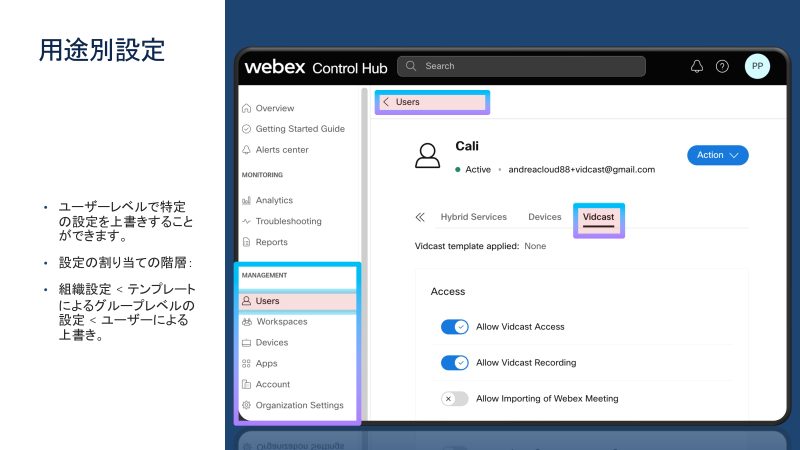This screenshot has height=450, width=800.
Task: Open Troubleshooting in sidebar
Action: coord(288,221)
